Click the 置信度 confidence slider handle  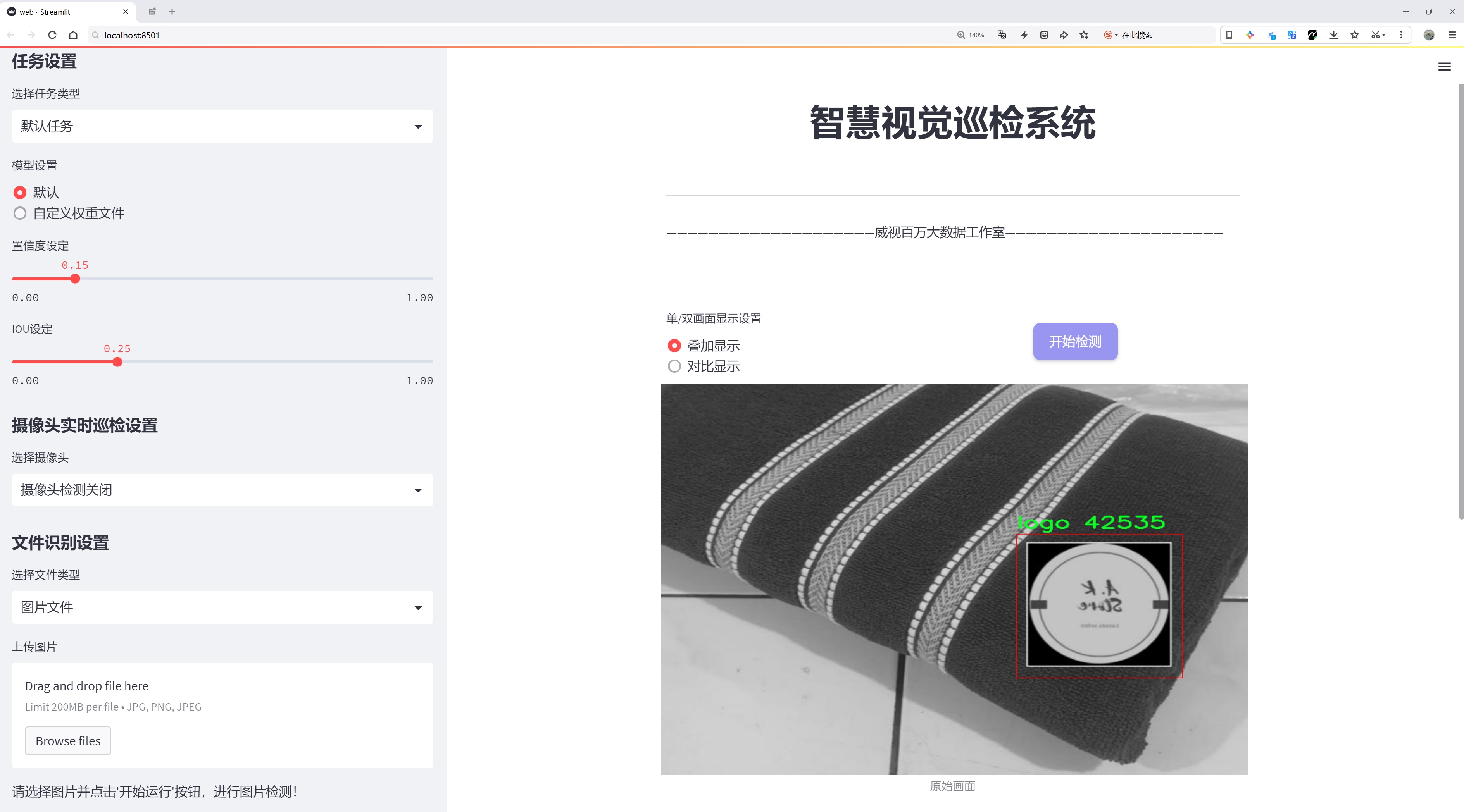pos(75,279)
